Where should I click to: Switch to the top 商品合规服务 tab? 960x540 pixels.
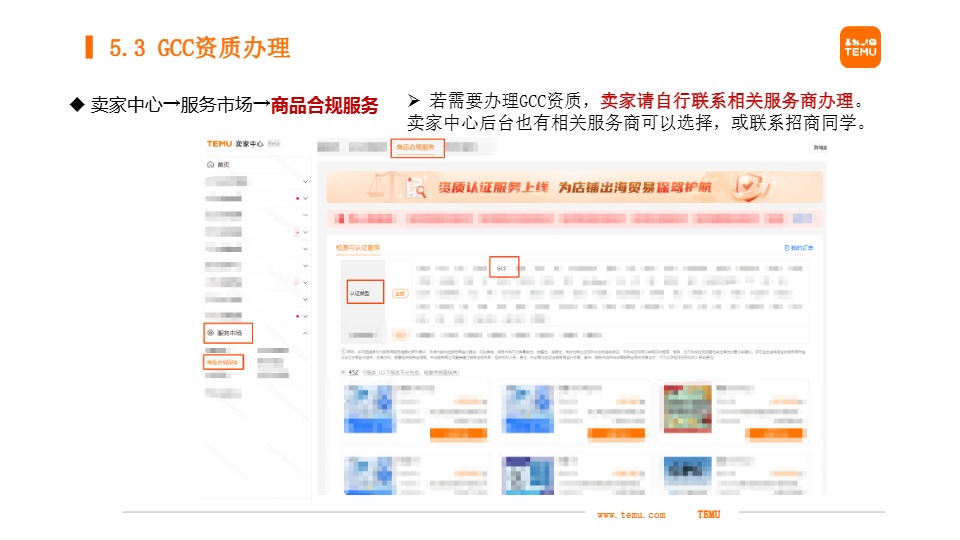[417, 148]
